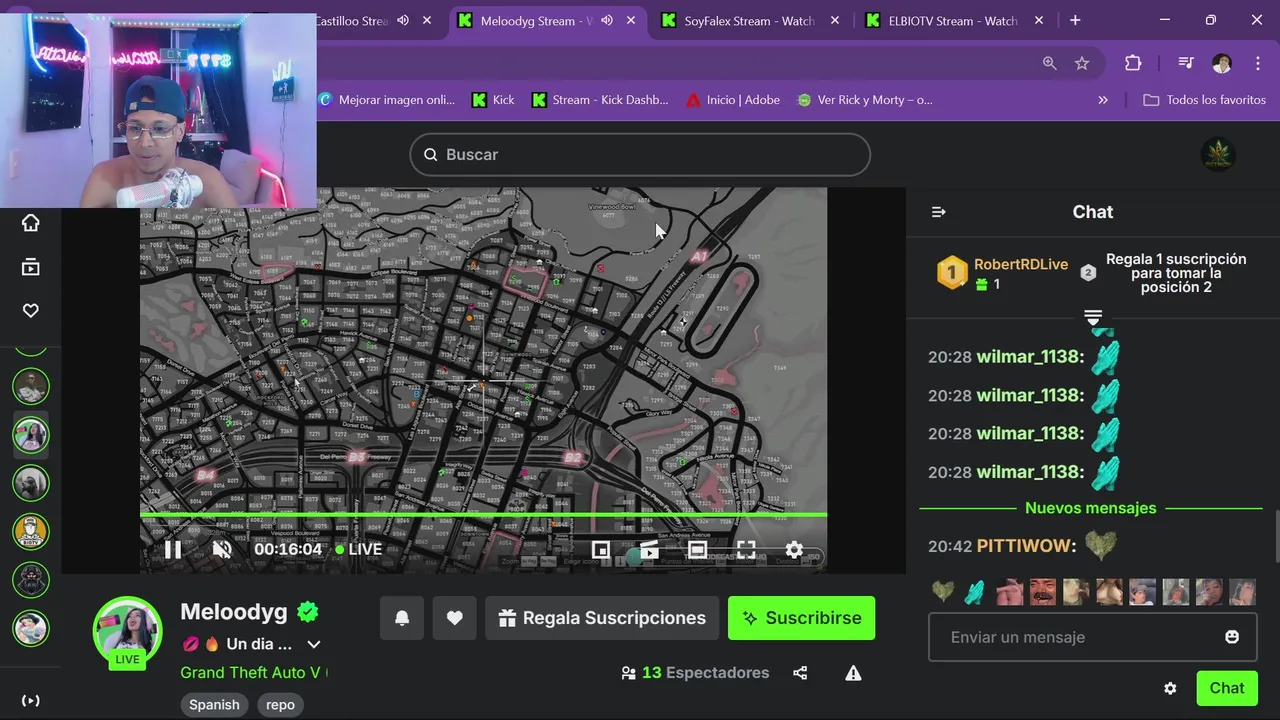The image size is (1280, 720).
Task: Click the chat scrollbar
Action: (x=1276, y=536)
